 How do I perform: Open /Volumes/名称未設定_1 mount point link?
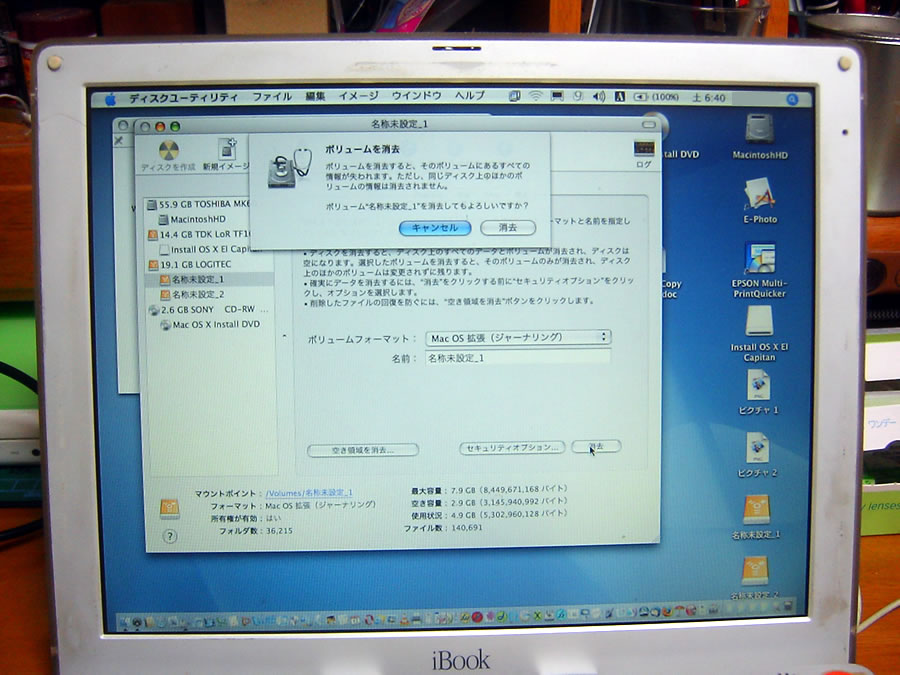pos(309,493)
